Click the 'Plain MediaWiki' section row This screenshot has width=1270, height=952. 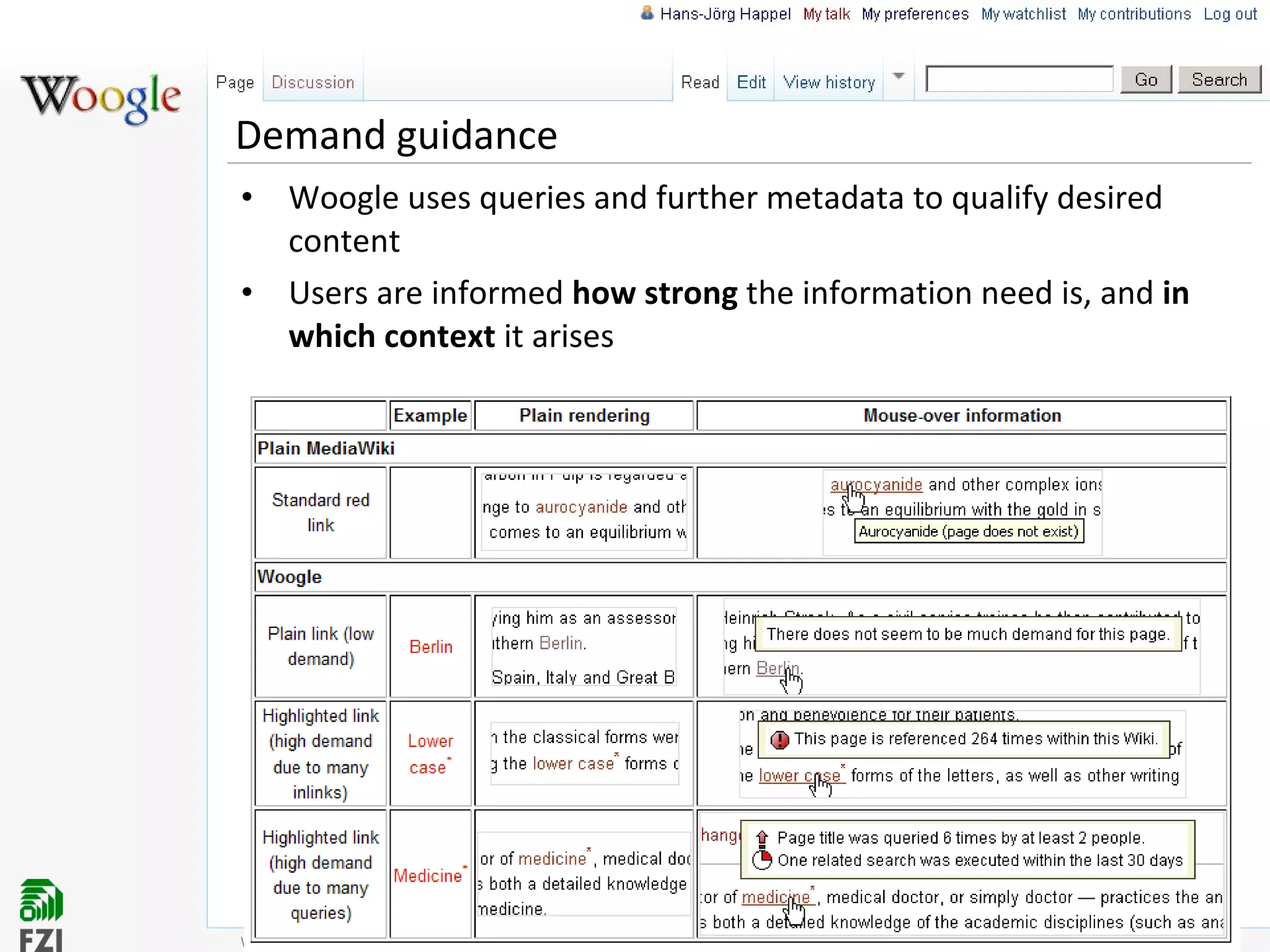click(x=740, y=449)
